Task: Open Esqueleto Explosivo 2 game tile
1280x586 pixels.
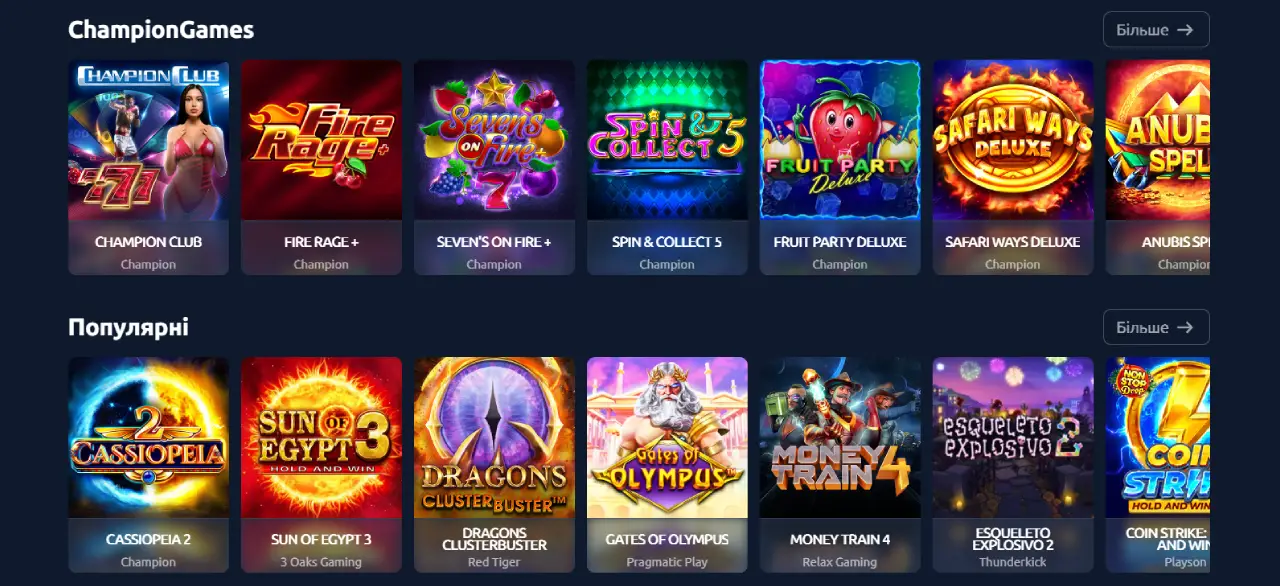Action: tap(1013, 437)
